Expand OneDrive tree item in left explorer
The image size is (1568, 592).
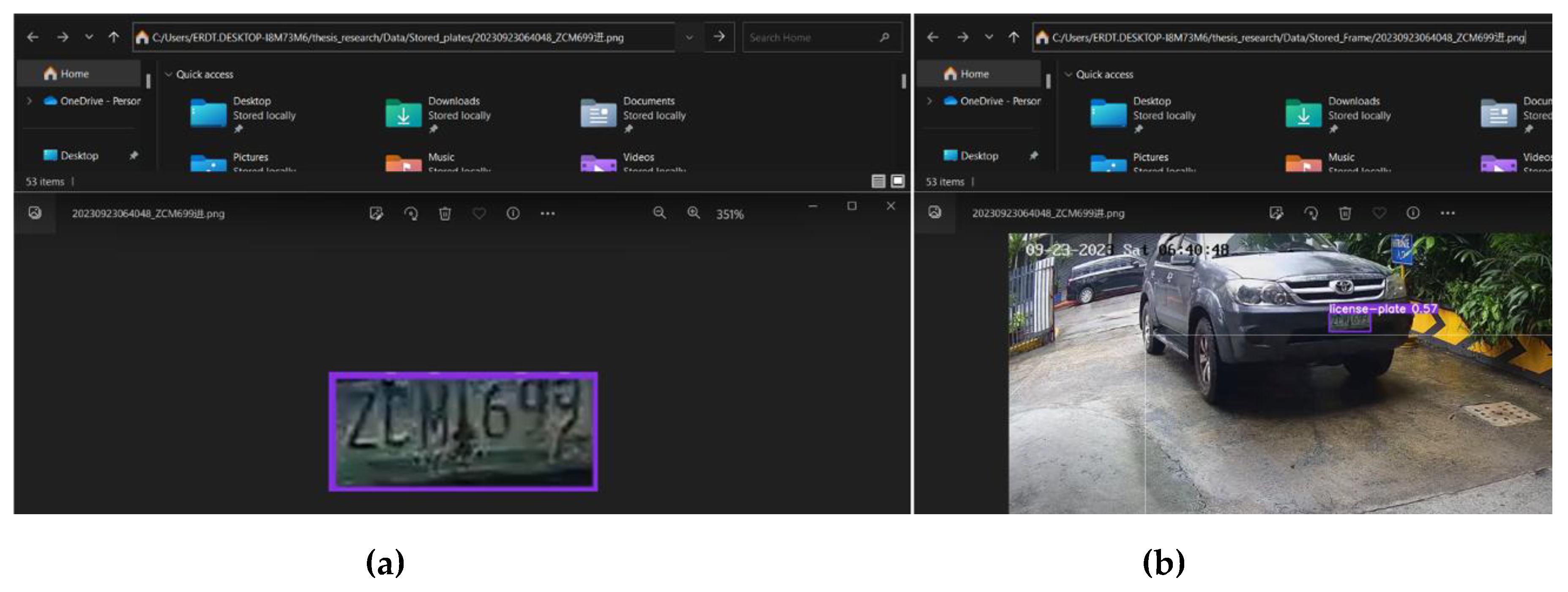[29, 101]
